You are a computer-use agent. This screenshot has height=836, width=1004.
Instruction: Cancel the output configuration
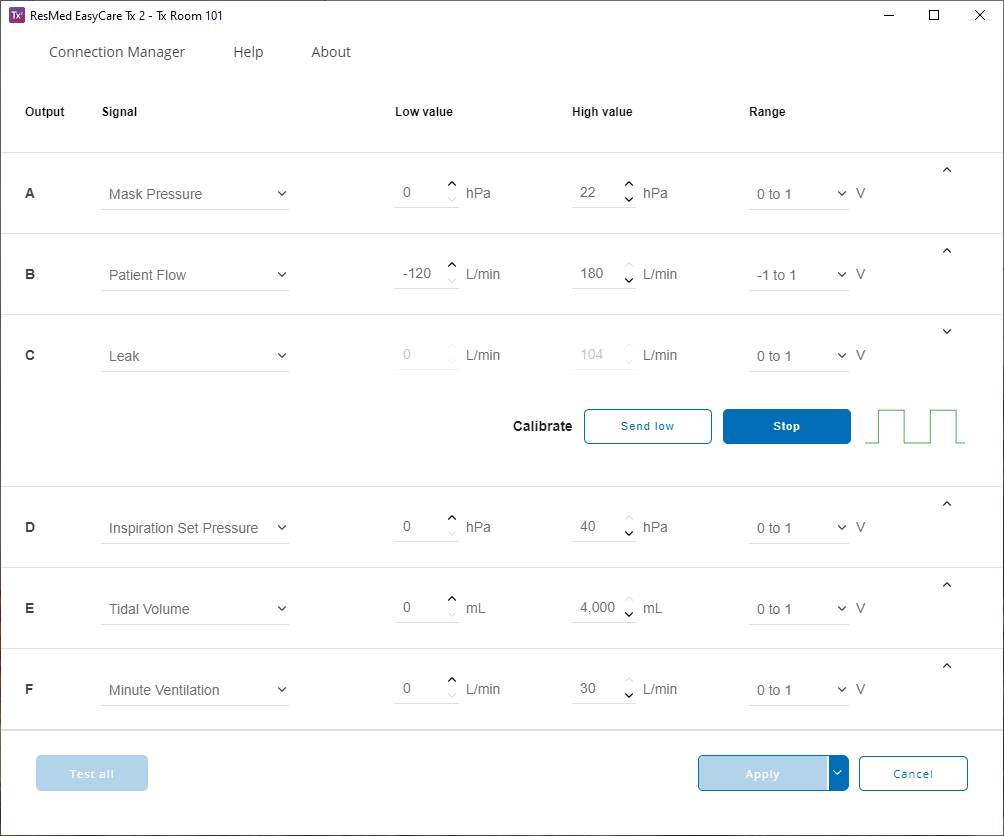click(913, 773)
